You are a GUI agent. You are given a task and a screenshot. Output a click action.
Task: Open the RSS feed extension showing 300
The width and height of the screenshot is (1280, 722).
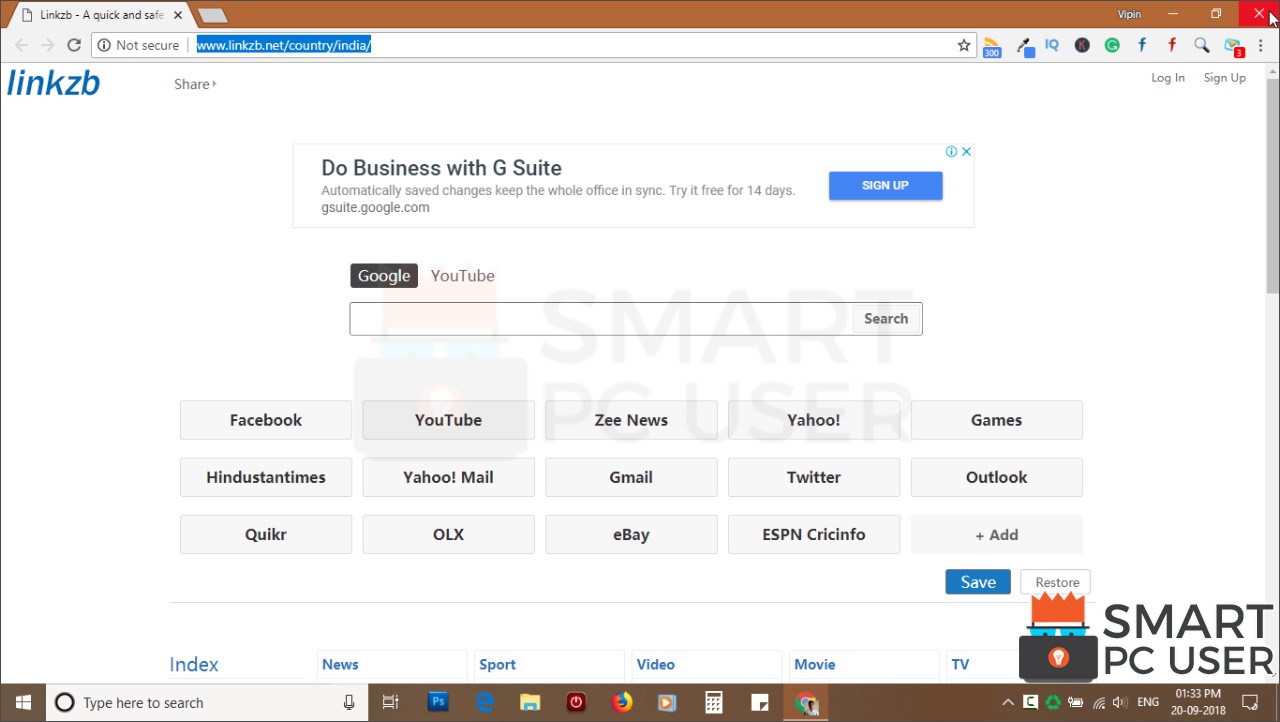pyautogui.click(x=992, y=46)
